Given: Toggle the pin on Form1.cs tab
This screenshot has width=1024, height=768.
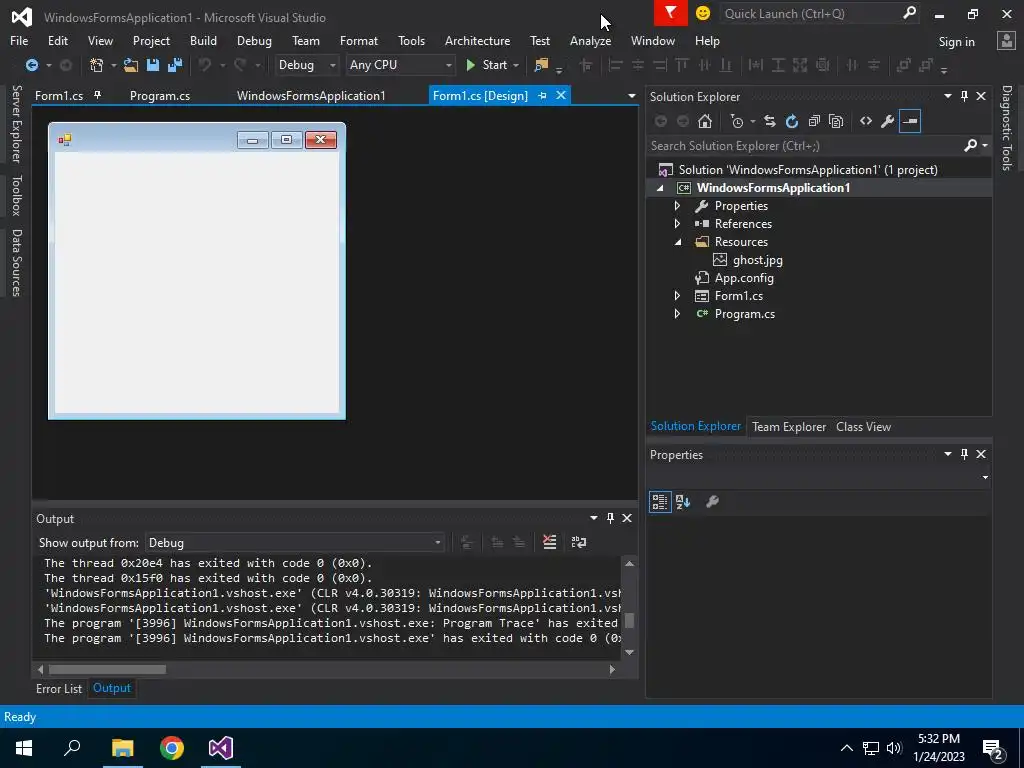Looking at the screenshot, I should click(97, 95).
